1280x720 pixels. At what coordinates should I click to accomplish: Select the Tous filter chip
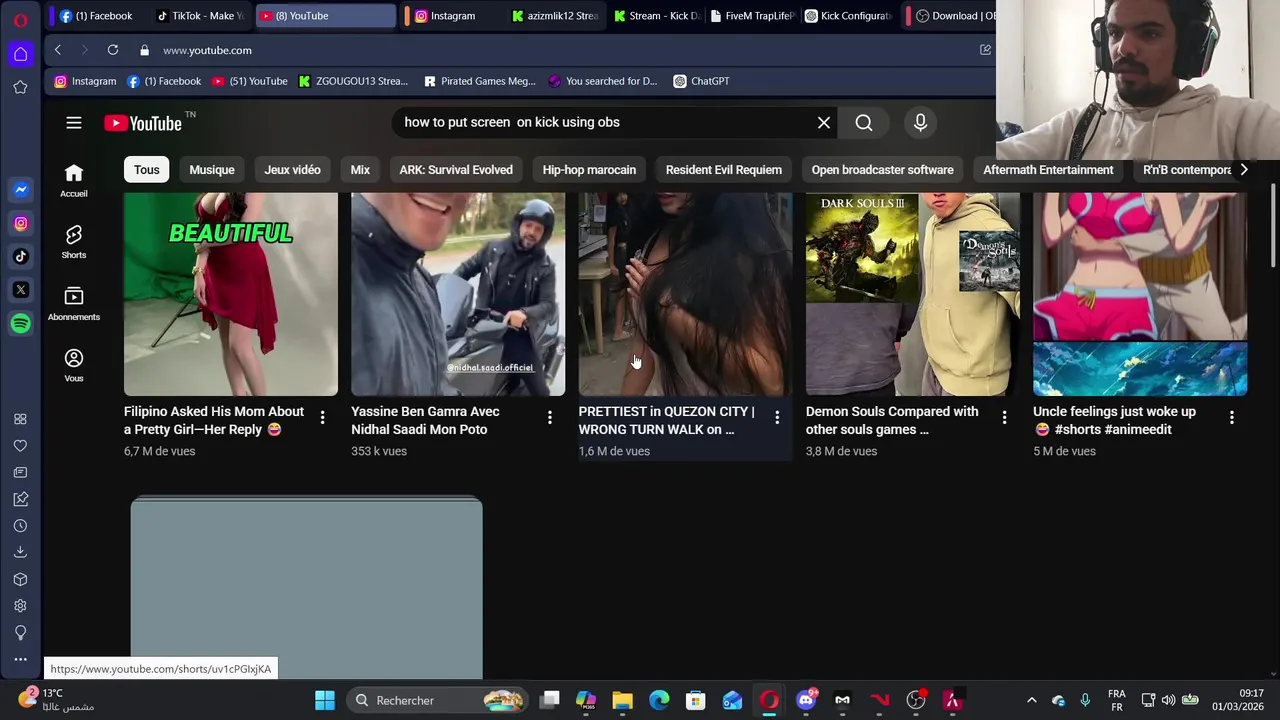[146, 170]
